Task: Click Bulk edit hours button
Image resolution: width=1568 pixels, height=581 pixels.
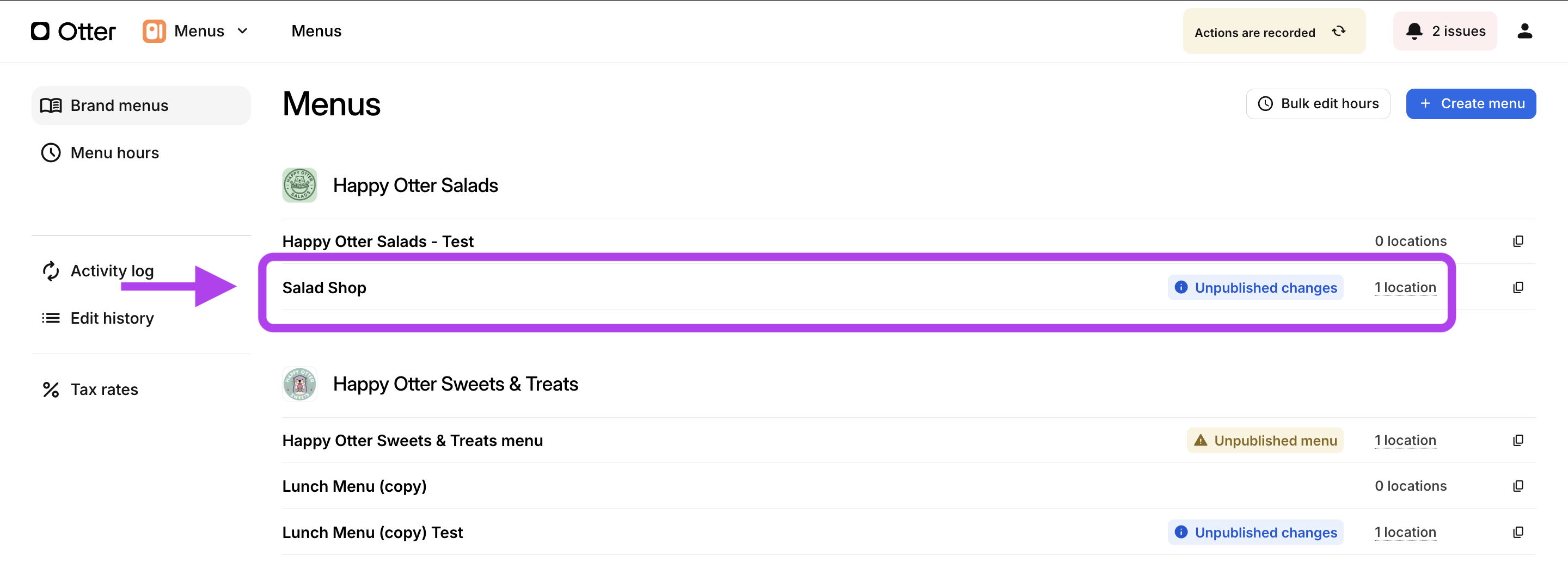Action: (1318, 103)
